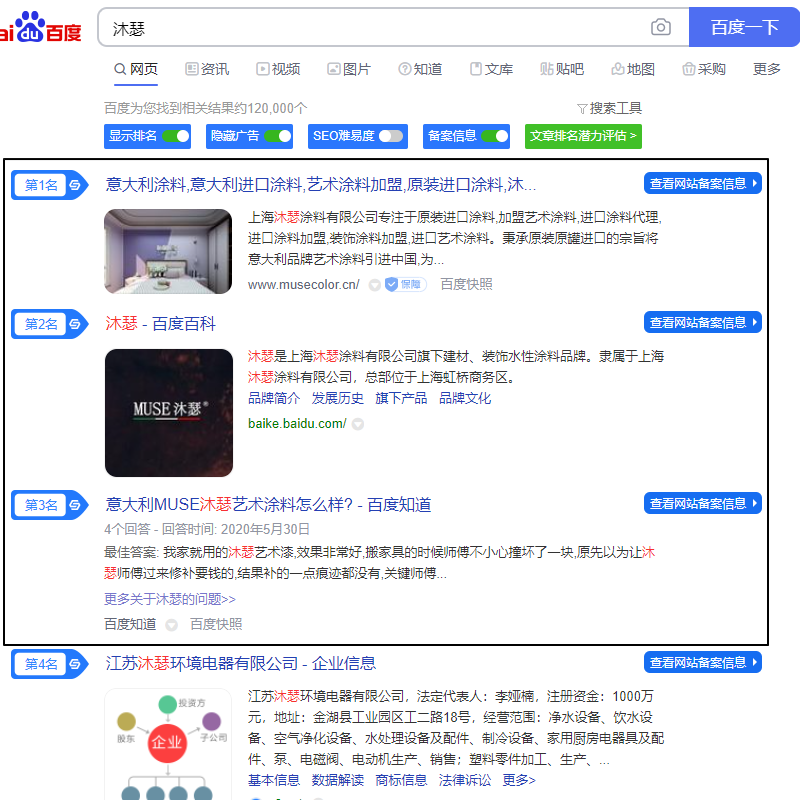Open 意大利涂料 first result title link
This screenshot has height=800, width=800.
[320, 184]
